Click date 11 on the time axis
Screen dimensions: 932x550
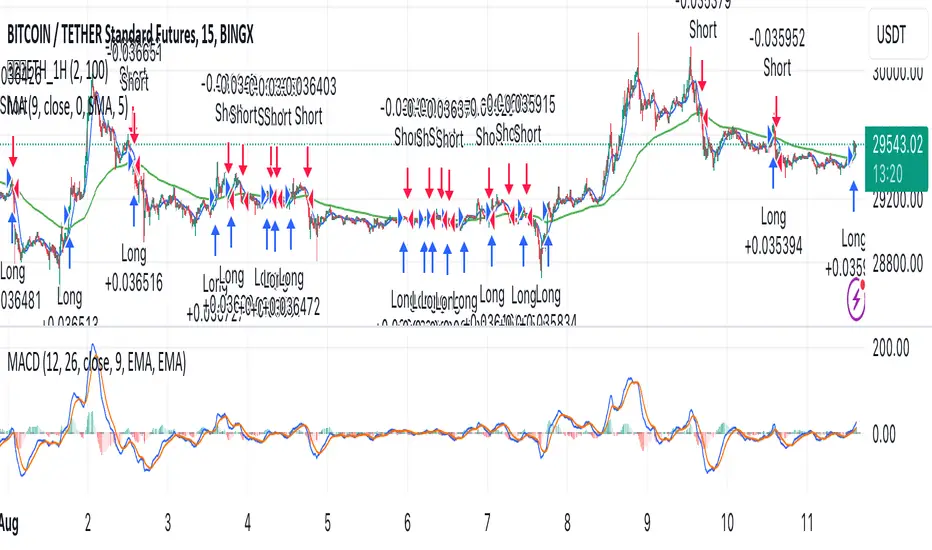tap(807, 523)
